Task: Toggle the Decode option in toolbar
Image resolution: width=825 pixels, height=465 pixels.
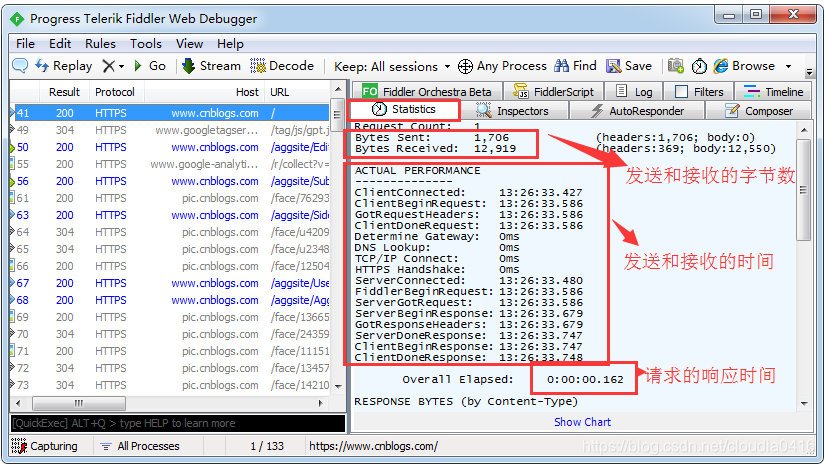Action: point(281,66)
